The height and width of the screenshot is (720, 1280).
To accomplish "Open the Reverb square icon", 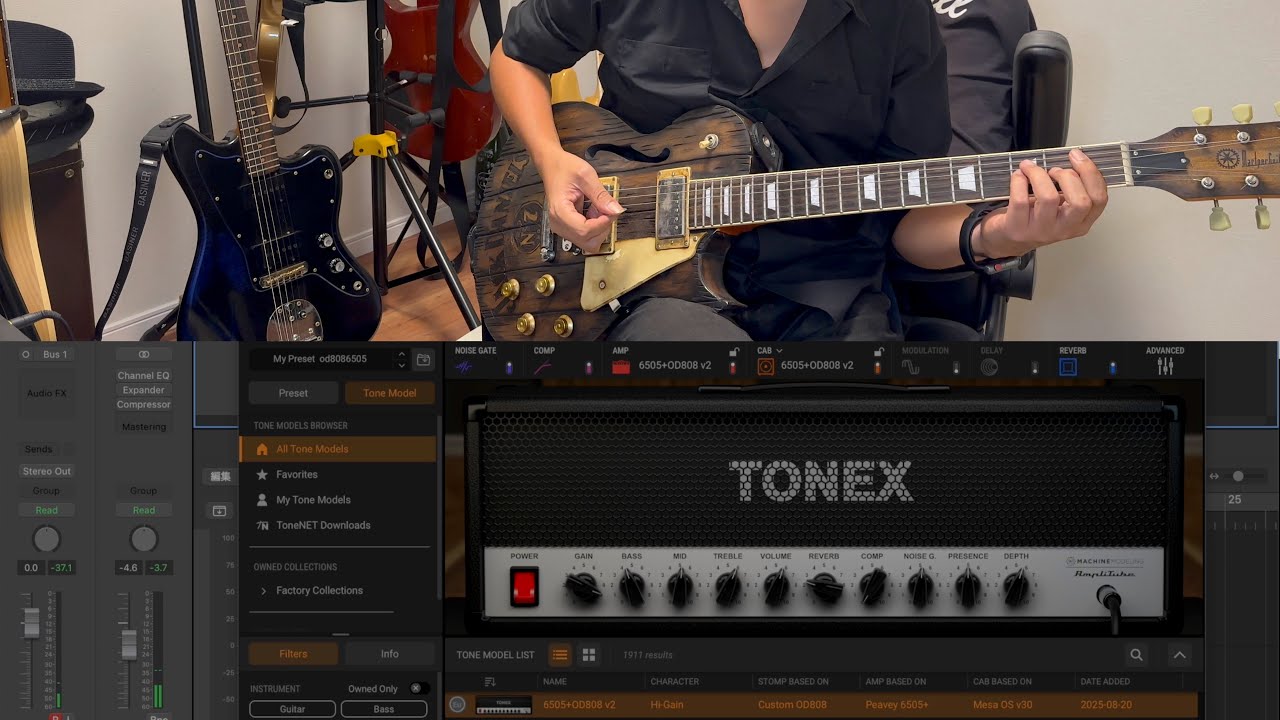I will [1068, 367].
